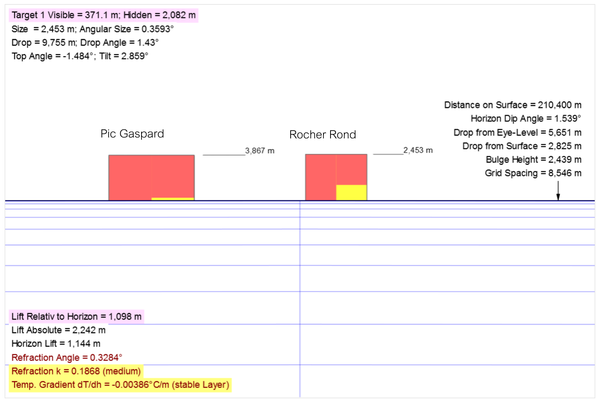Screen dimensions: 602x405
Task: Click the 2,453 m height label
Action: coord(418,150)
